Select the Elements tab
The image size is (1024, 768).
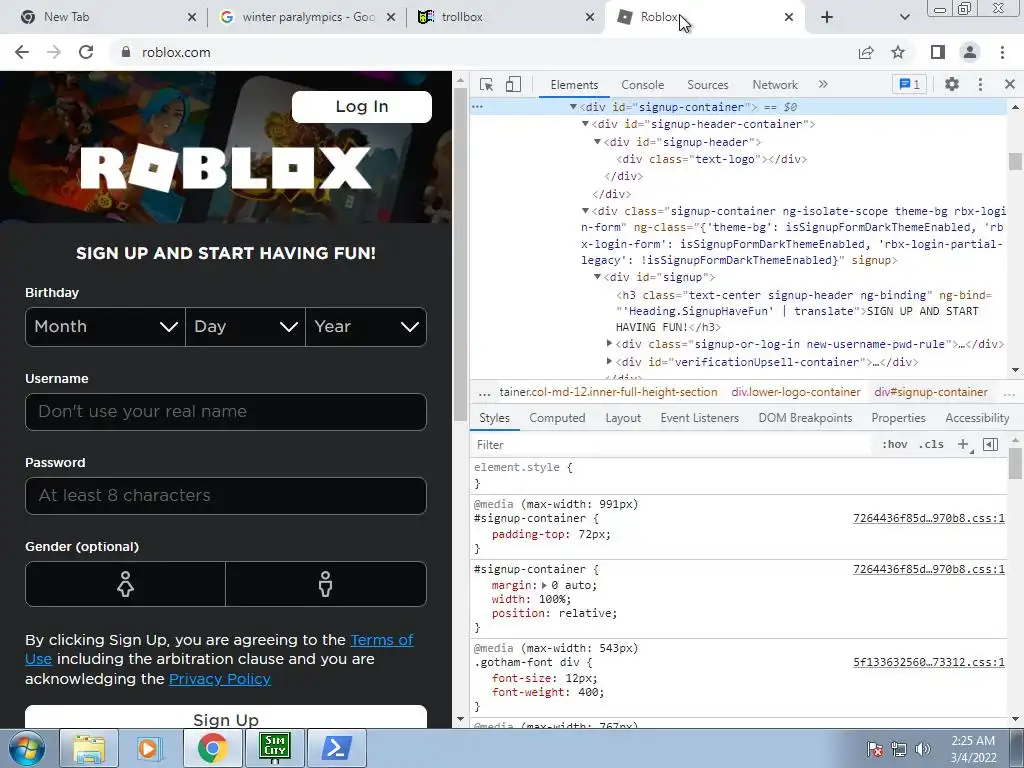click(574, 85)
